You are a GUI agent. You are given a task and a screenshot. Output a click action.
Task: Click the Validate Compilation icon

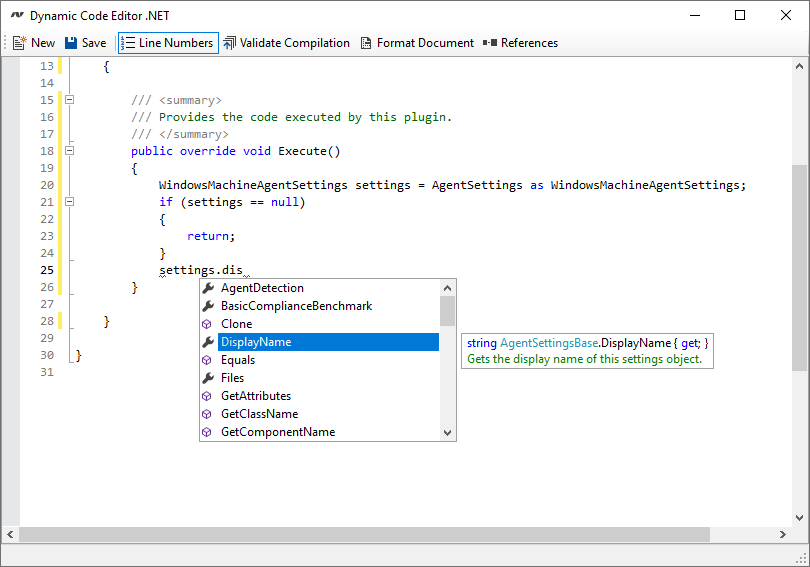(229, 43)
